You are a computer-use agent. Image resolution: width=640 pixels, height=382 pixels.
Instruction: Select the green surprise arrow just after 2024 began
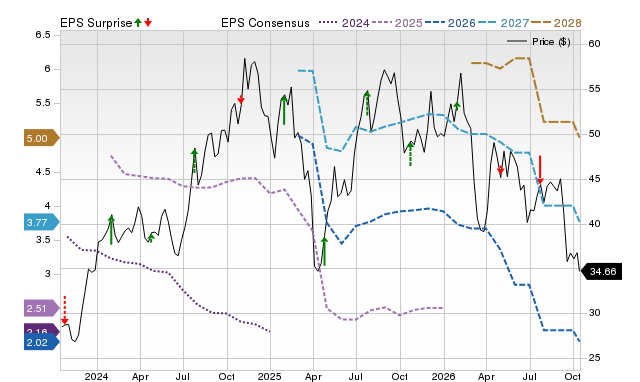(111, 230)
